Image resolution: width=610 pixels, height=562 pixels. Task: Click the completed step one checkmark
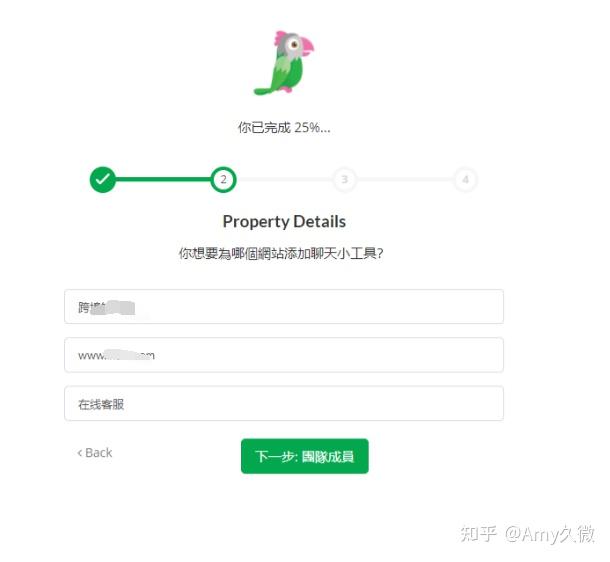pos(103,179)
